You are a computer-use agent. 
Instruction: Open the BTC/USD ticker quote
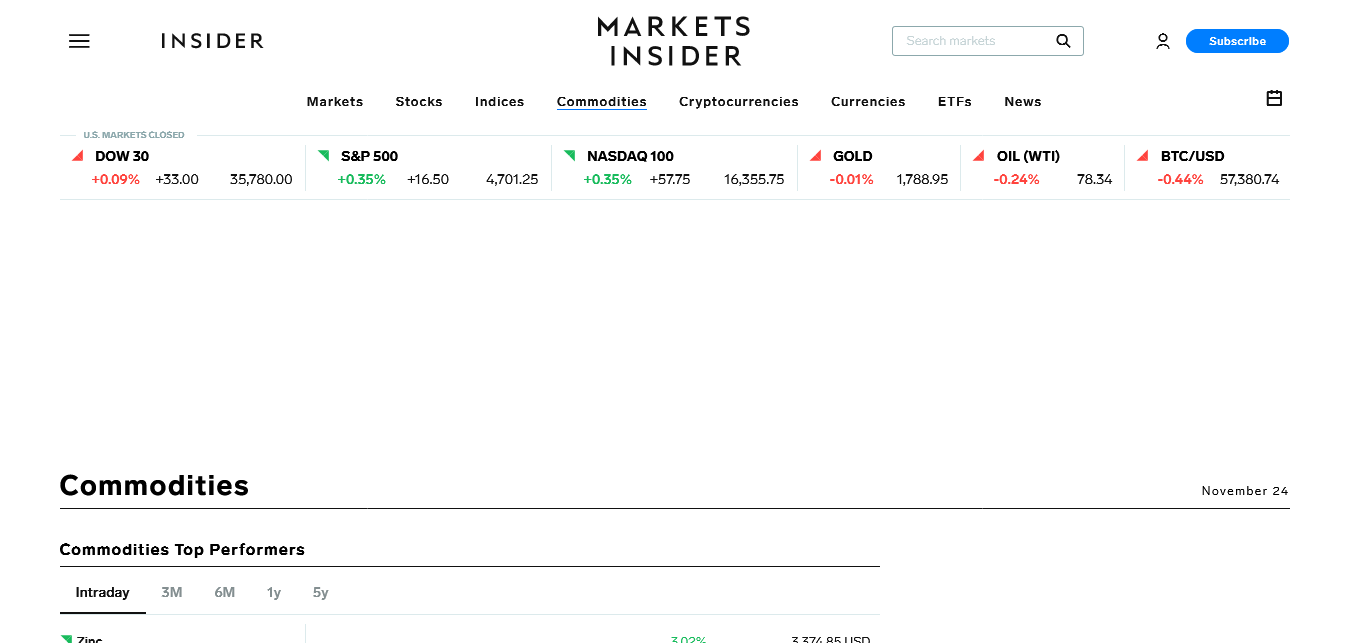coord(1192,156)
